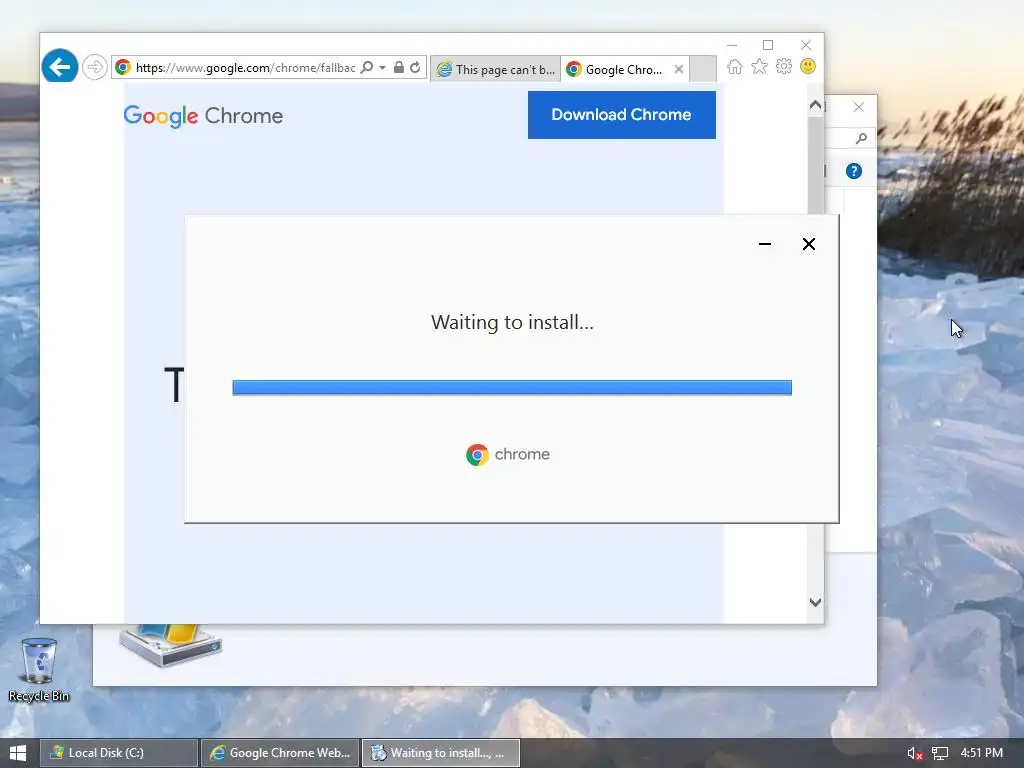Open Favorites star icon
Viewport: 1024px width, 768px height.
pos(759,67)
